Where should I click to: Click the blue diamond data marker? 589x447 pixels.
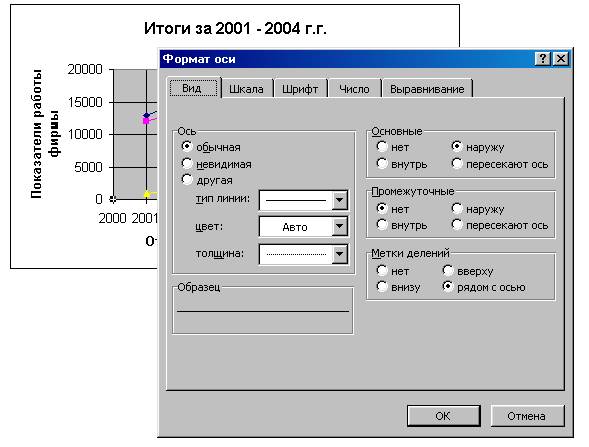coord(146,115)
